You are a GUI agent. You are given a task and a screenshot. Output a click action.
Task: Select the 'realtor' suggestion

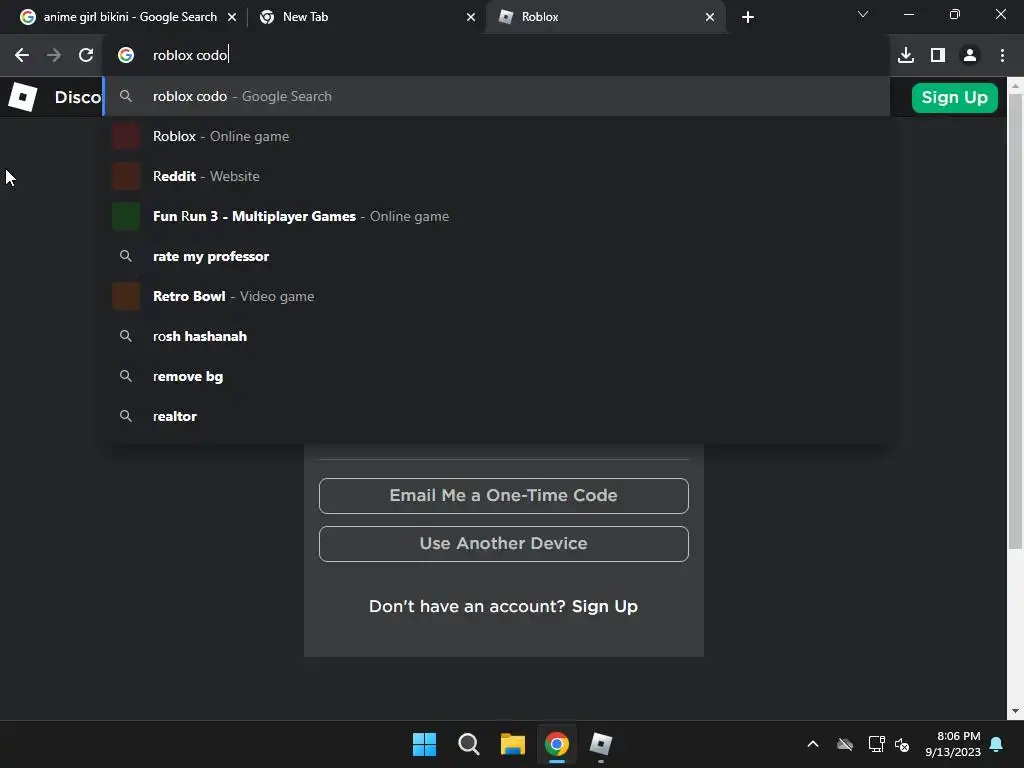coord(496,416)
